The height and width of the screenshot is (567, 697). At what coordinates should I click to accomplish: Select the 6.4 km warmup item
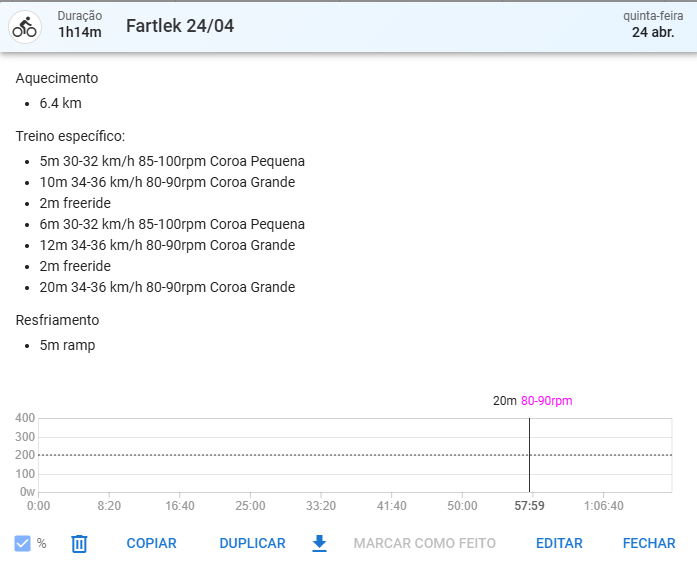coord(60,103)
